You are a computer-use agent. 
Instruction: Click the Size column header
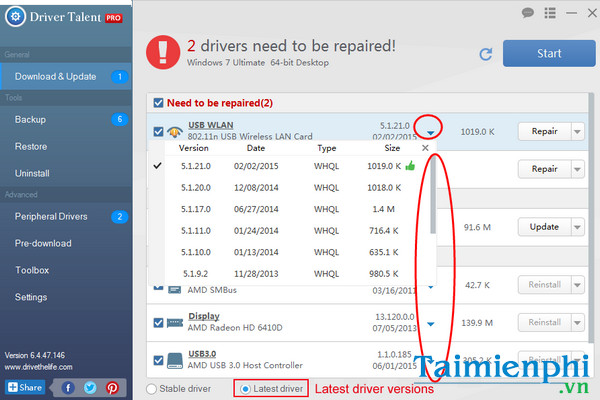[x=392, y=148]
